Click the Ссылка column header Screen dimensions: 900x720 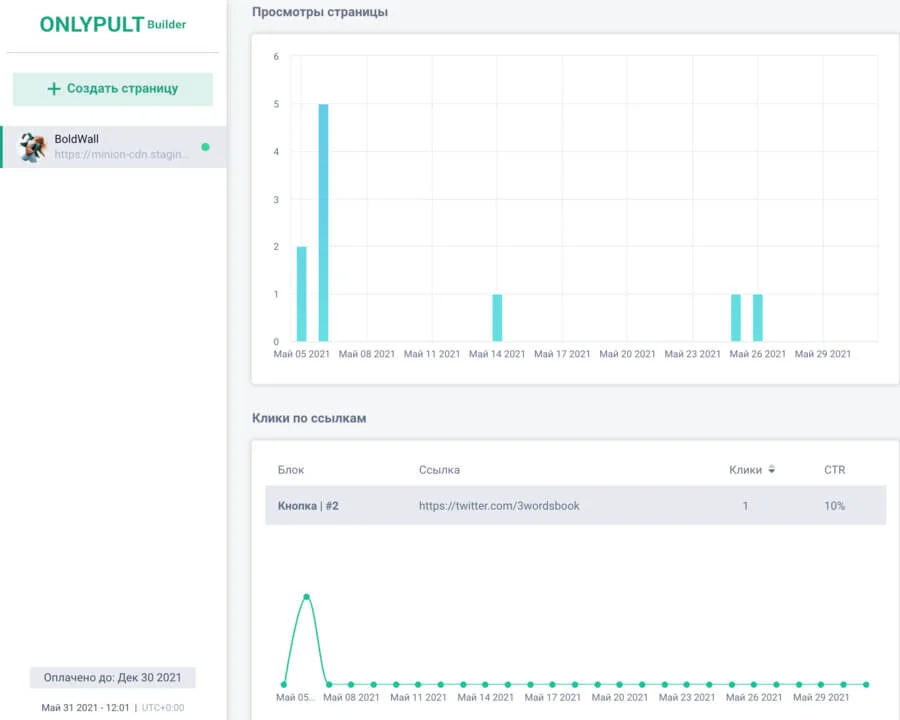[439, 470]
